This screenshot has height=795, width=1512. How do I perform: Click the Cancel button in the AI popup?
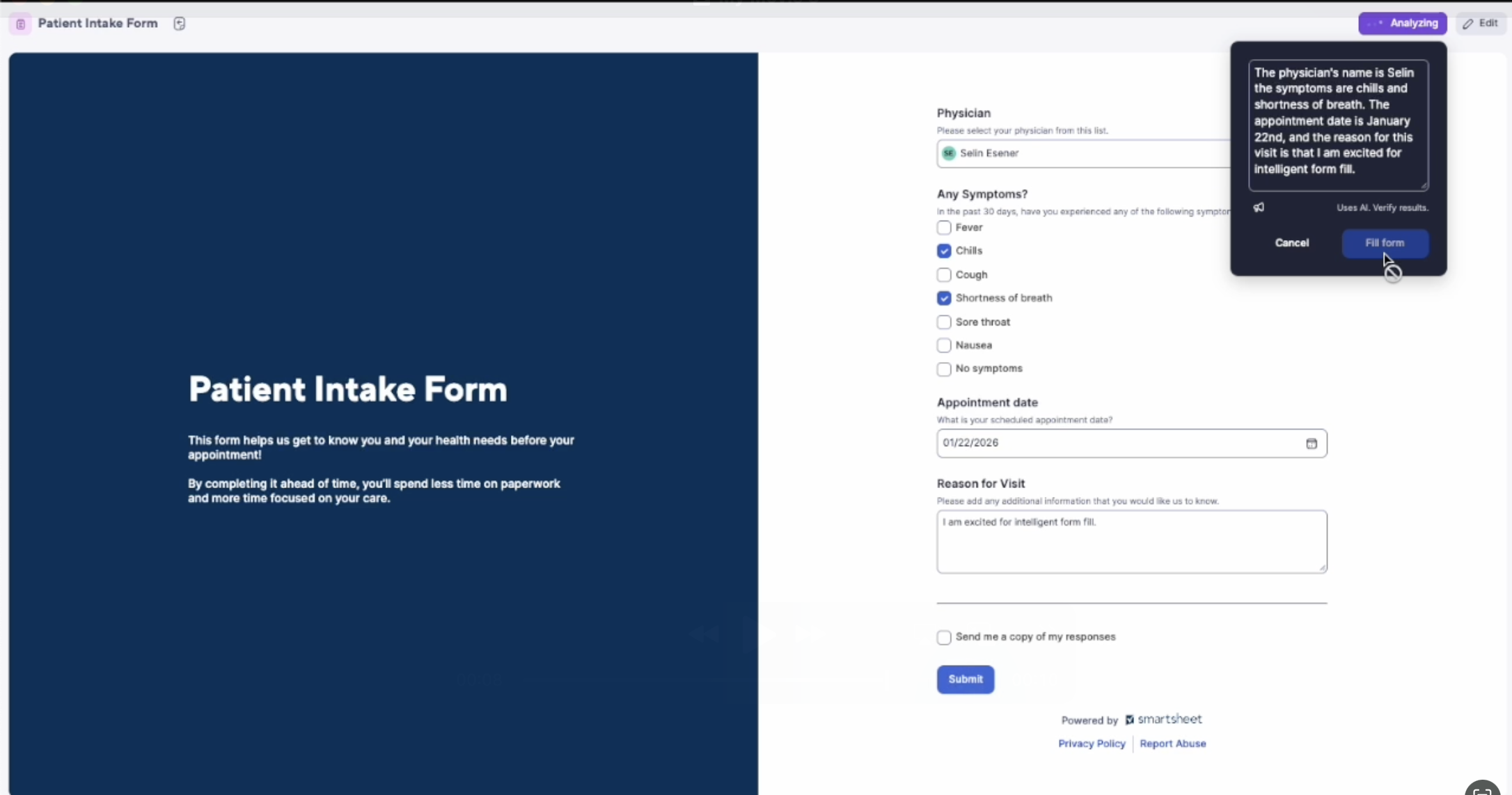coord(1291,243)
